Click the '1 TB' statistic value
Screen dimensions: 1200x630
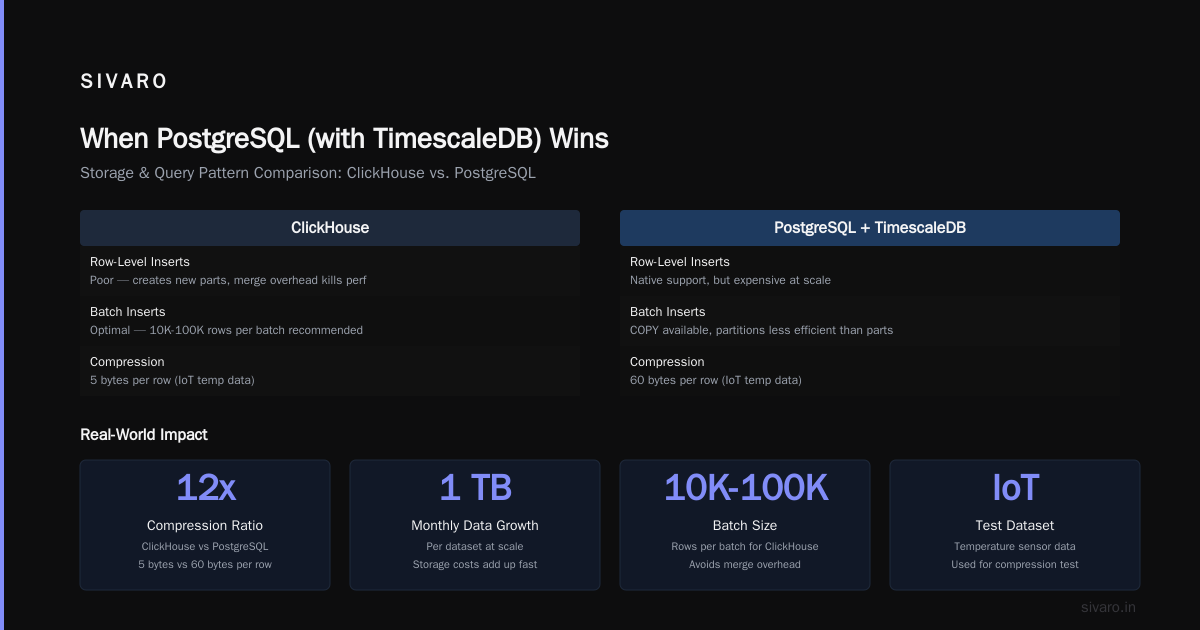(475, 487)
